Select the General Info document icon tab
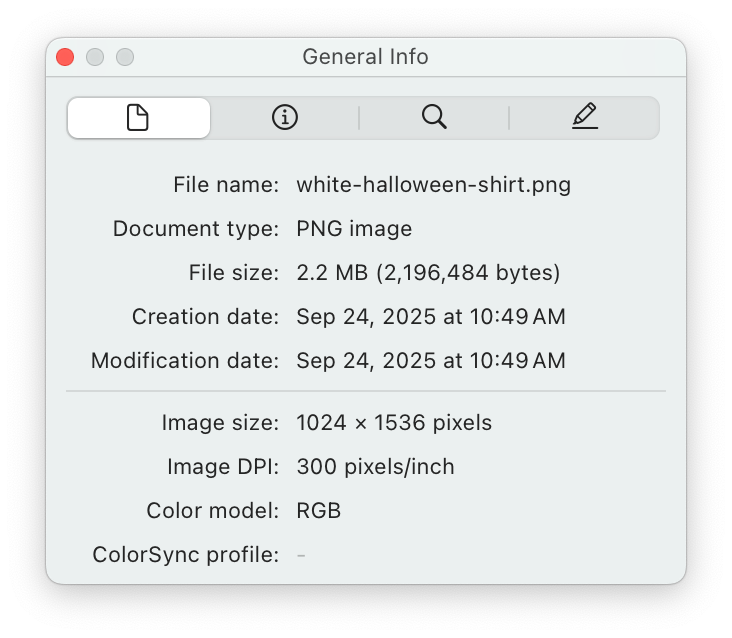The image size is (732, 638). 138,118
